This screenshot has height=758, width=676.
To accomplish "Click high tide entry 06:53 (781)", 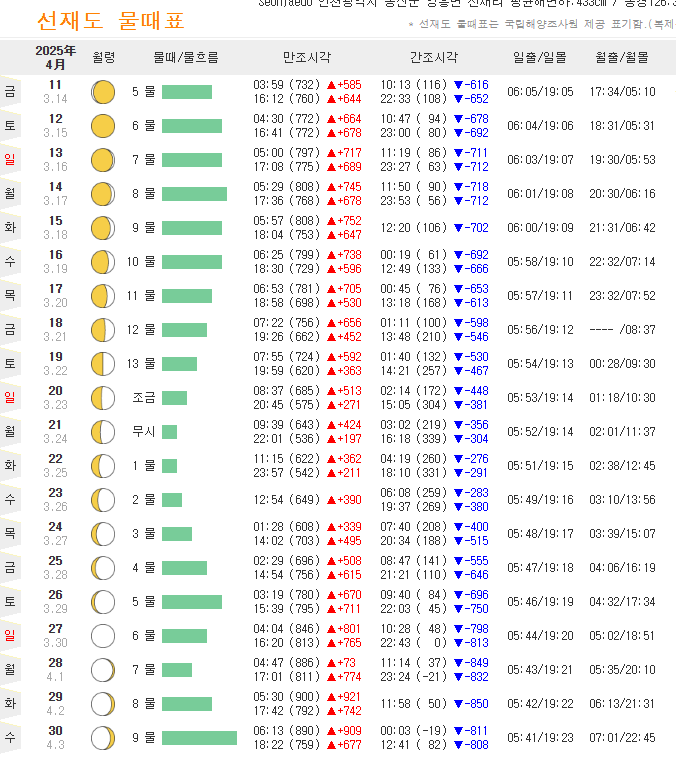I will (x=287, y=289).
